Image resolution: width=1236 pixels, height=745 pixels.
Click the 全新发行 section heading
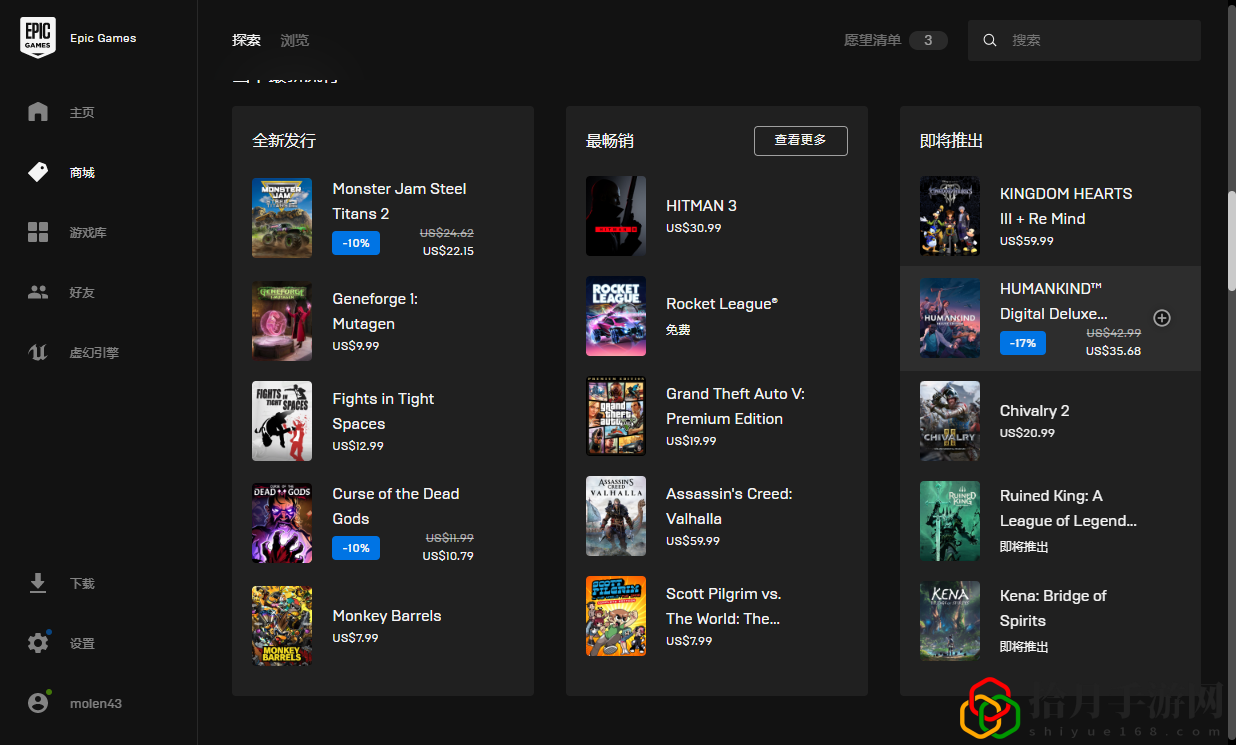coord(284,141)
